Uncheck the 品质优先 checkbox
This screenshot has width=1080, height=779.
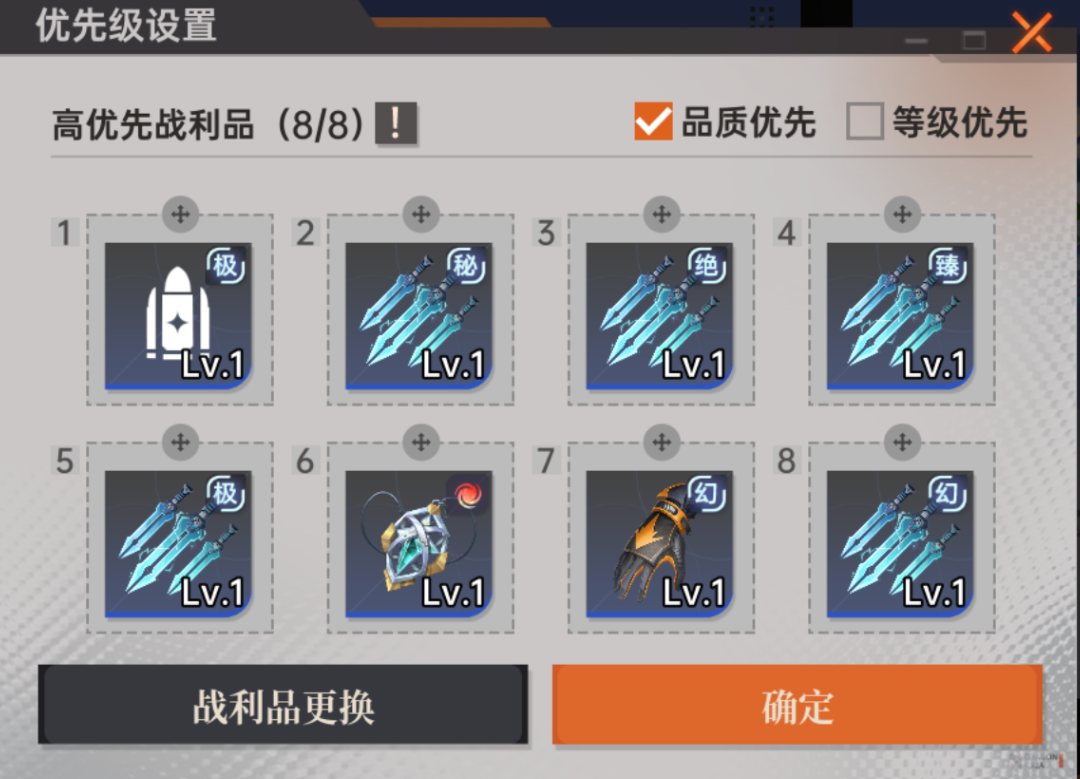[653, 121]
